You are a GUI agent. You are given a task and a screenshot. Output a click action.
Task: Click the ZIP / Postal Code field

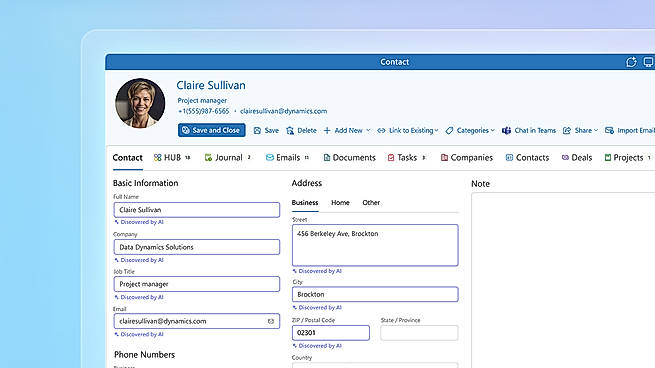pyautogui.click(x=331, y=333)
